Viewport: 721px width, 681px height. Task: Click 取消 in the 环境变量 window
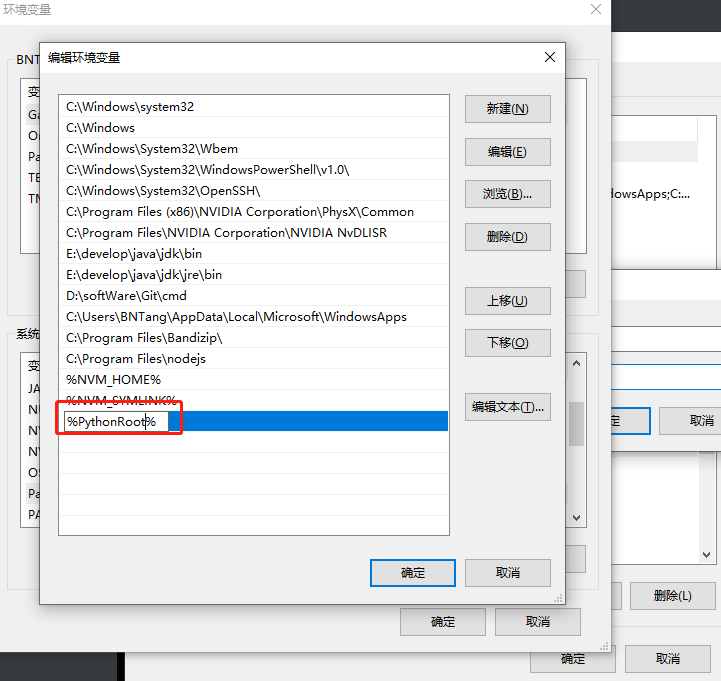pyautogui.click(x=538, y=622)
